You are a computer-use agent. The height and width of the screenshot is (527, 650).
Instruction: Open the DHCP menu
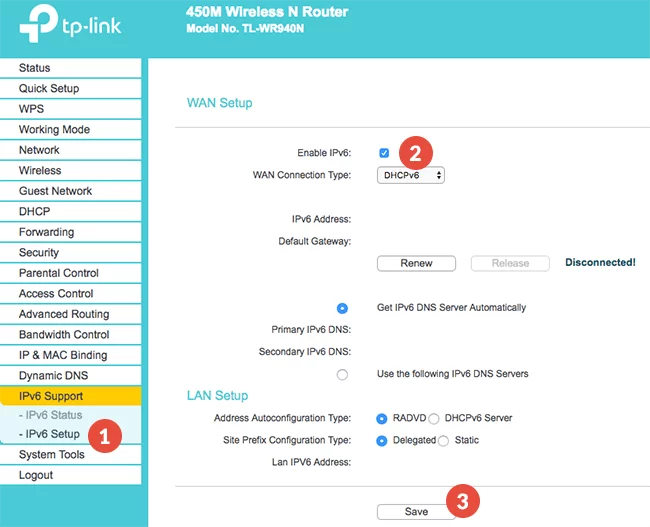[x=70, y=211]
